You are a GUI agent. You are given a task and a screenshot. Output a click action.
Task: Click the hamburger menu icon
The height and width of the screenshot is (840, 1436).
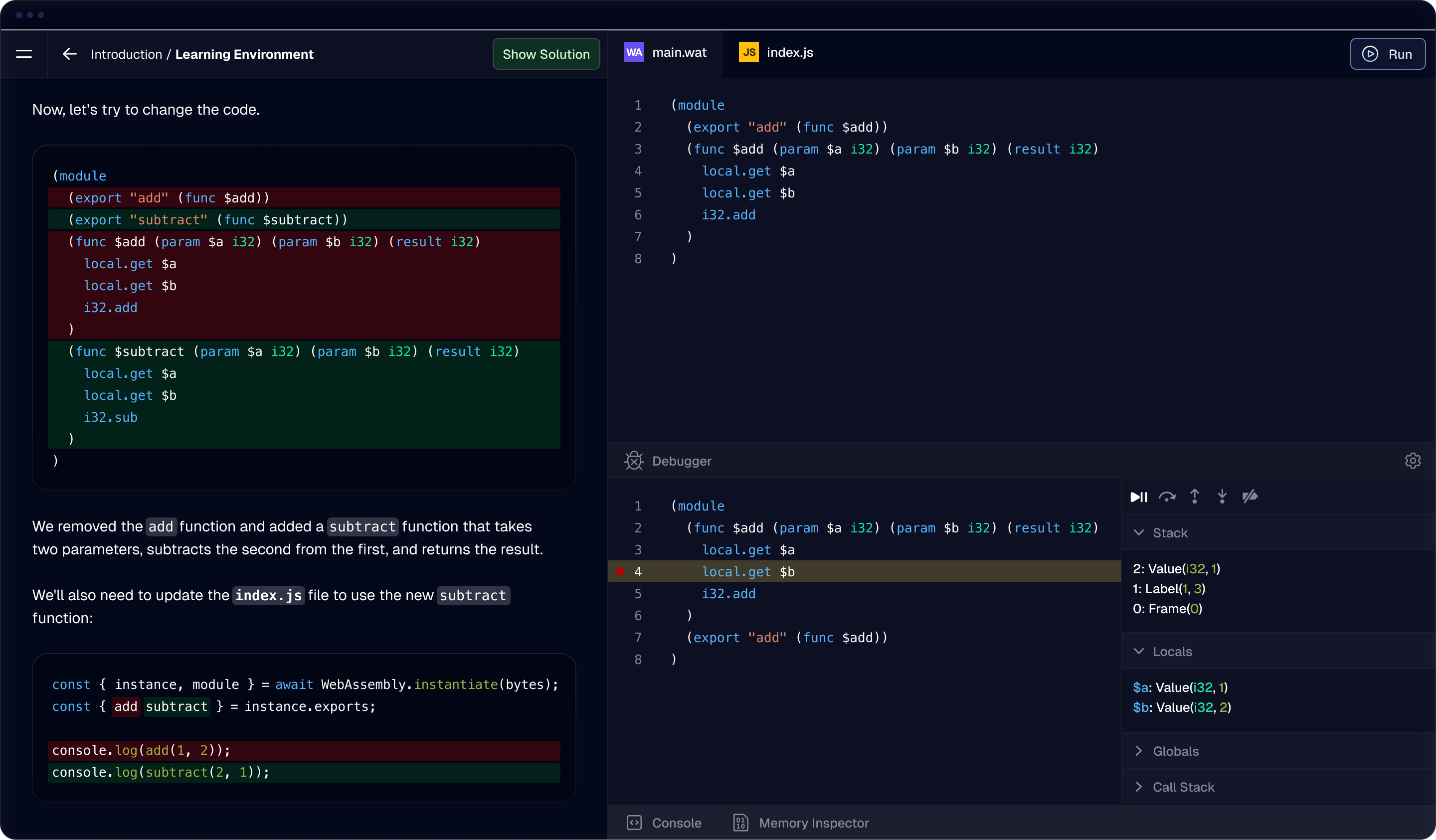(24, 53)
